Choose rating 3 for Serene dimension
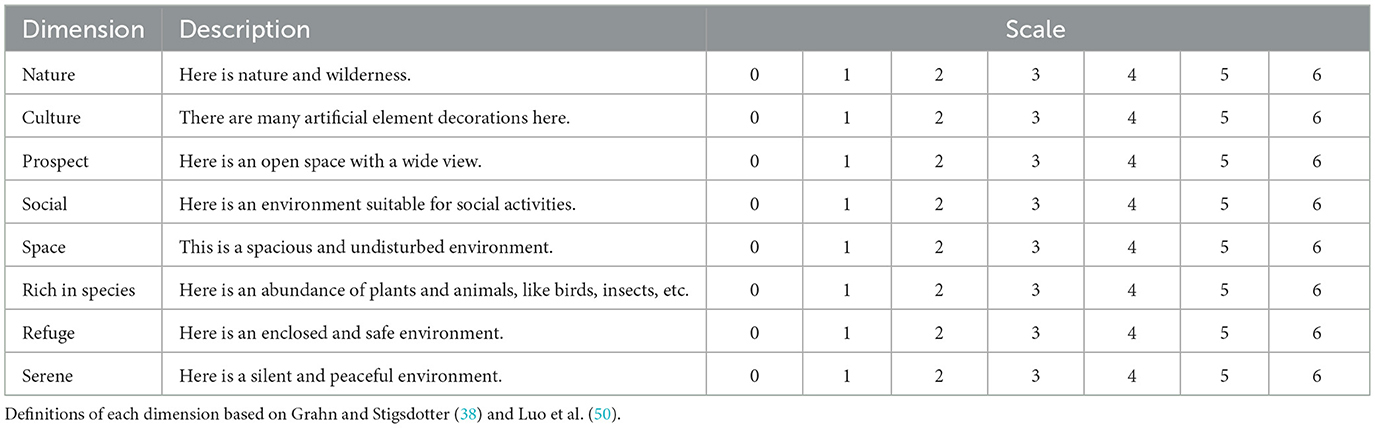The image size is (1375, 428). point(1035,376)
